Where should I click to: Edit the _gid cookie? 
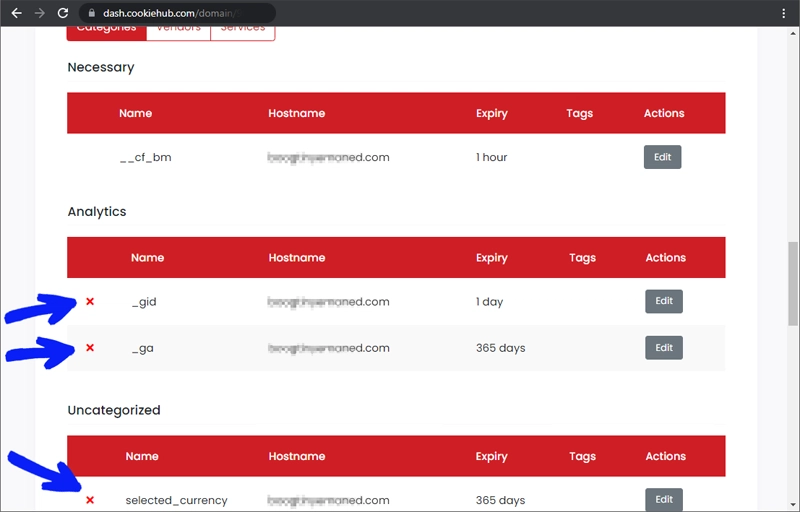664,301
